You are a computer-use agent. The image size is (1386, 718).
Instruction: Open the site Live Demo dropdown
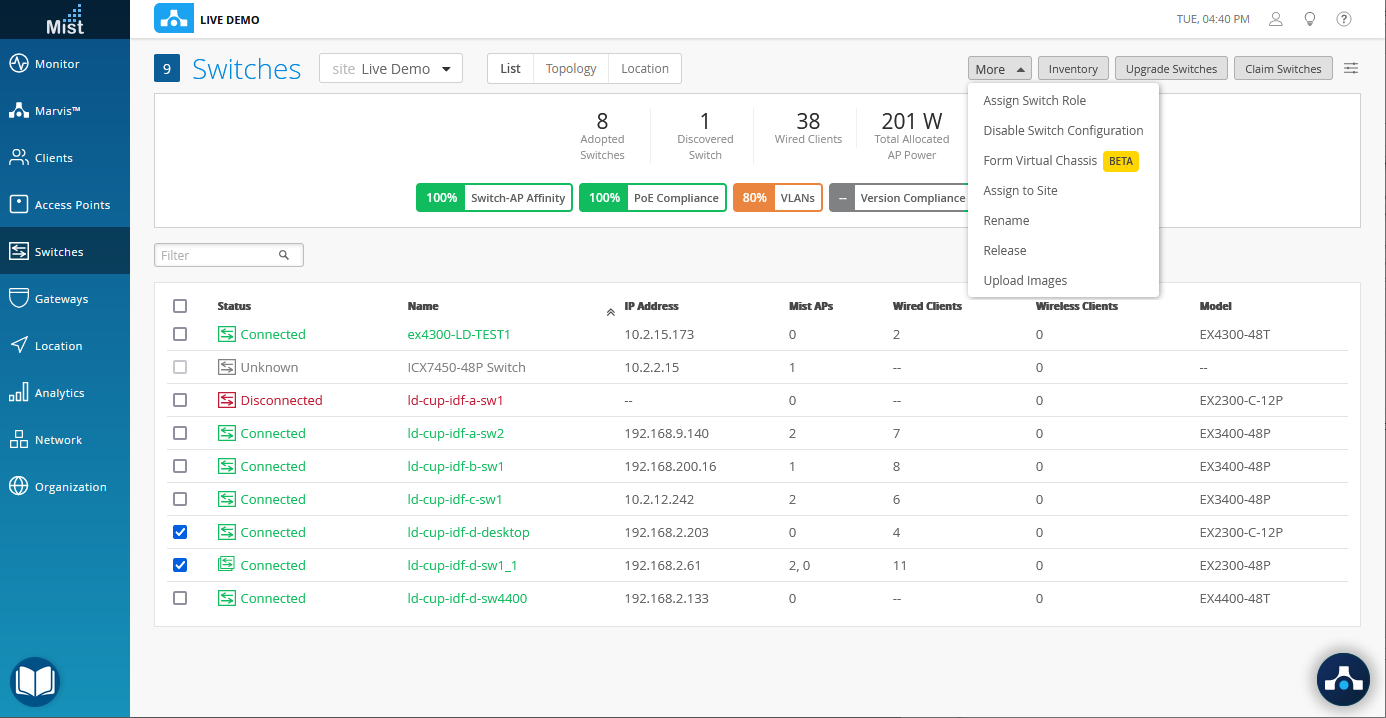(391, 69)
